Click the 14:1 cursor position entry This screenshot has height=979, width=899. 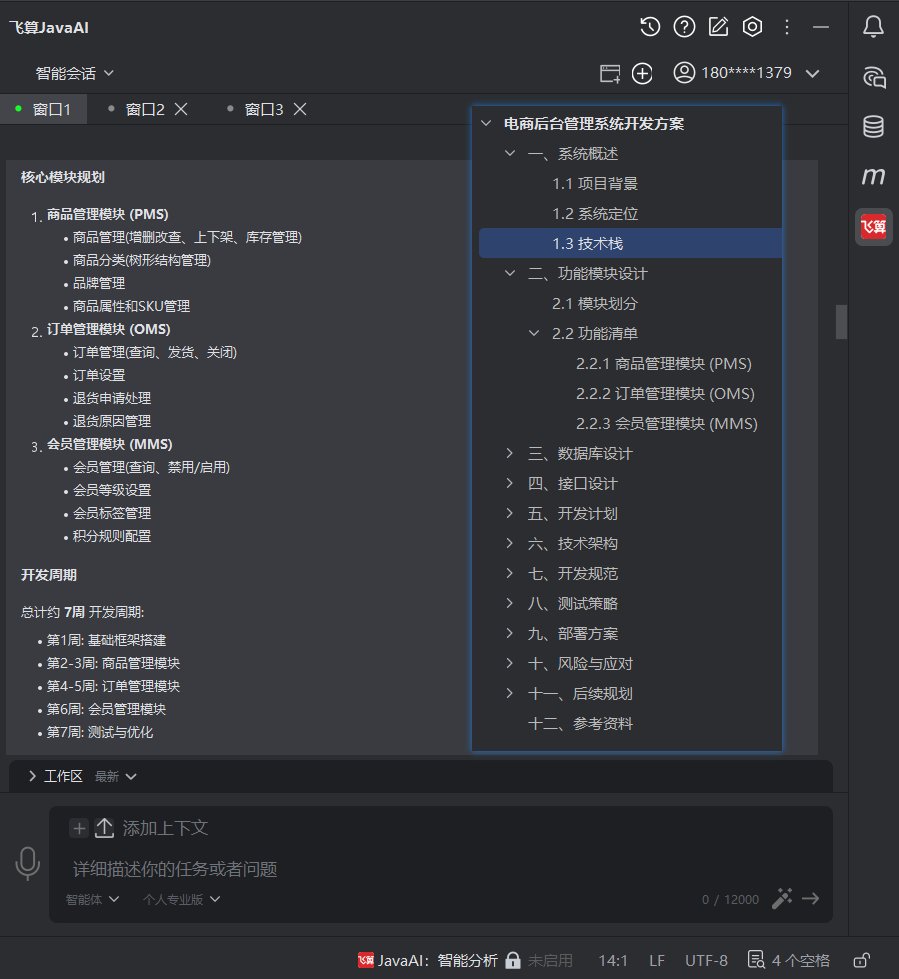click(x=612, y=960)
